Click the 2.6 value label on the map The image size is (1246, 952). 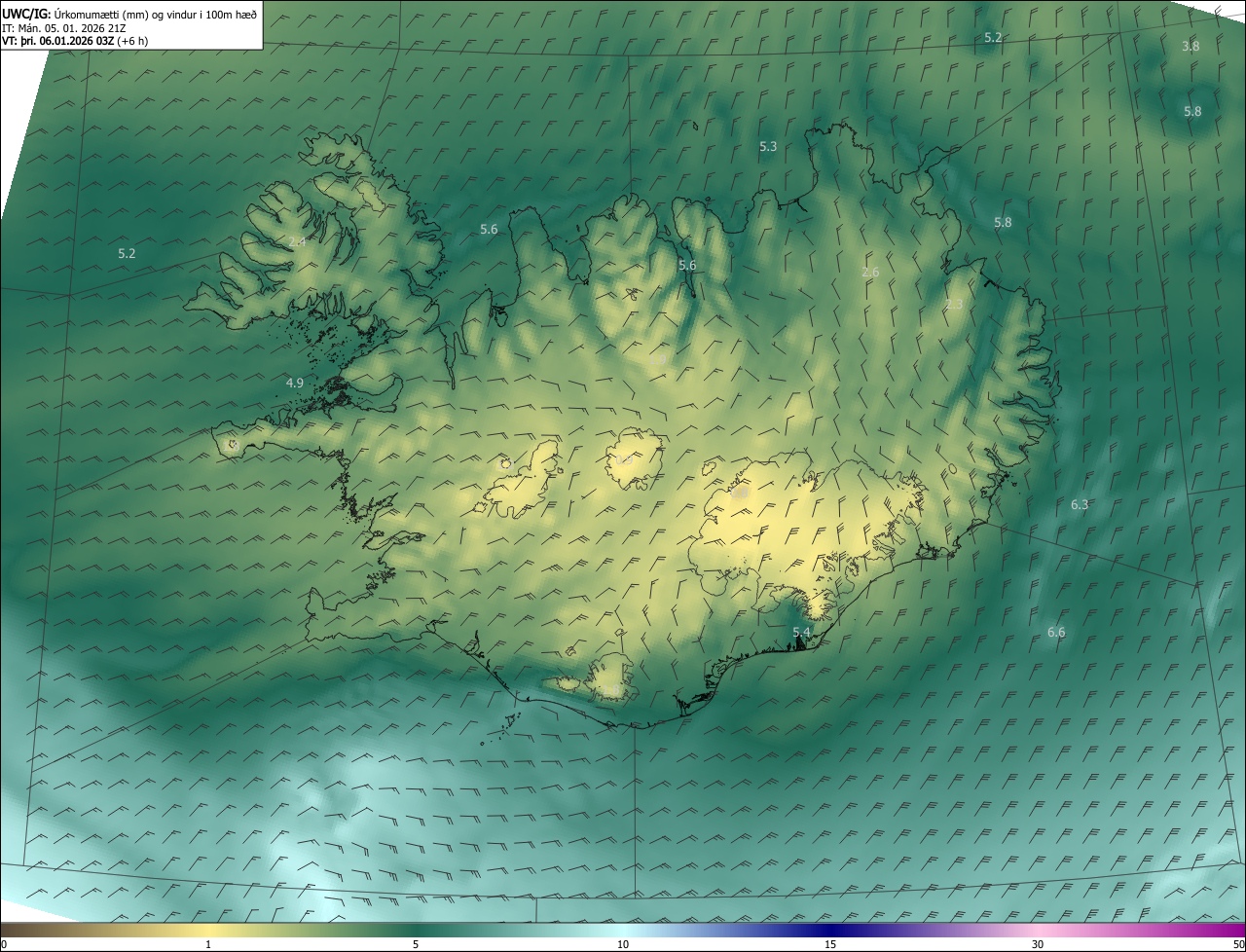coord(871,272)
